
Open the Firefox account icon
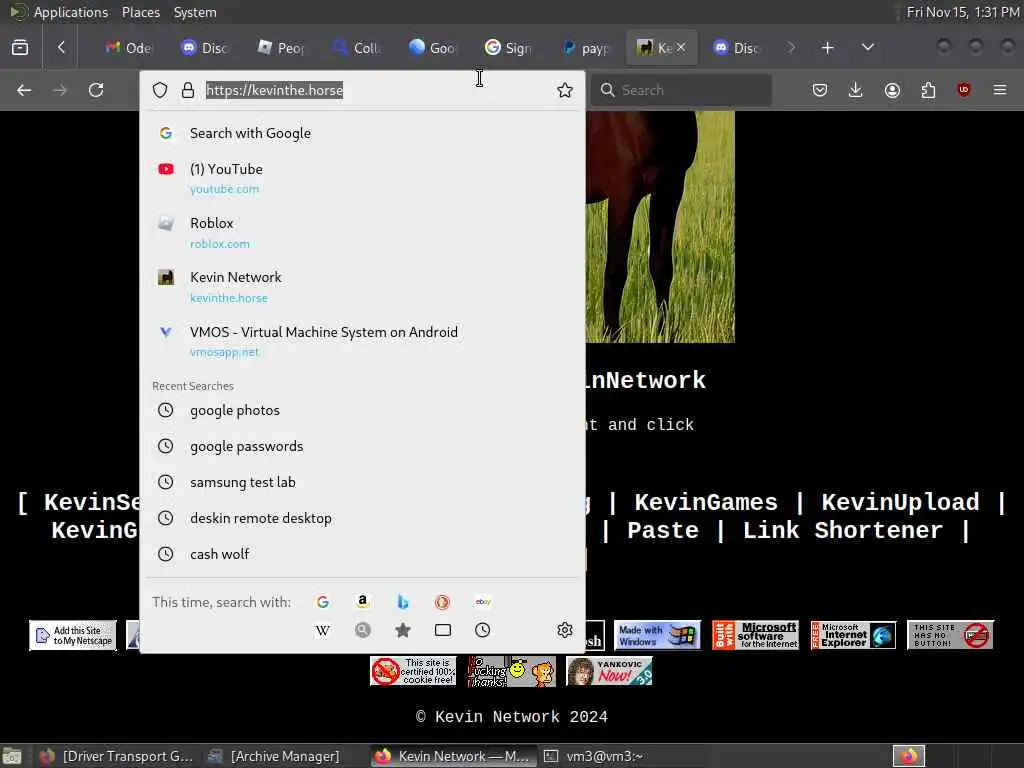[892, 90]
